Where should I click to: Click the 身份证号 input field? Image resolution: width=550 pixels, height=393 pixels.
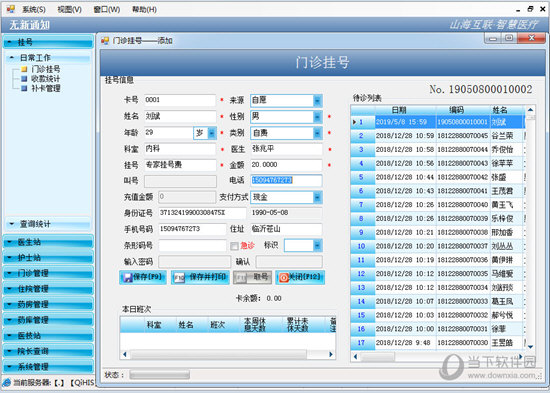click(x=202, y=213)
